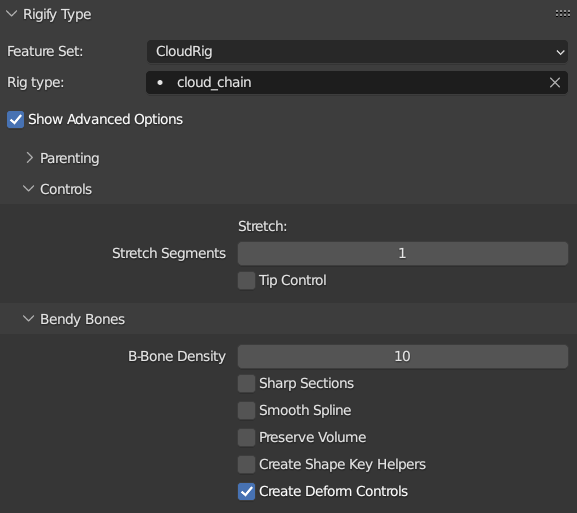
Task: Click the Rig type cloud_chain field
Action: pyautogui.click(x=357, y=82)
